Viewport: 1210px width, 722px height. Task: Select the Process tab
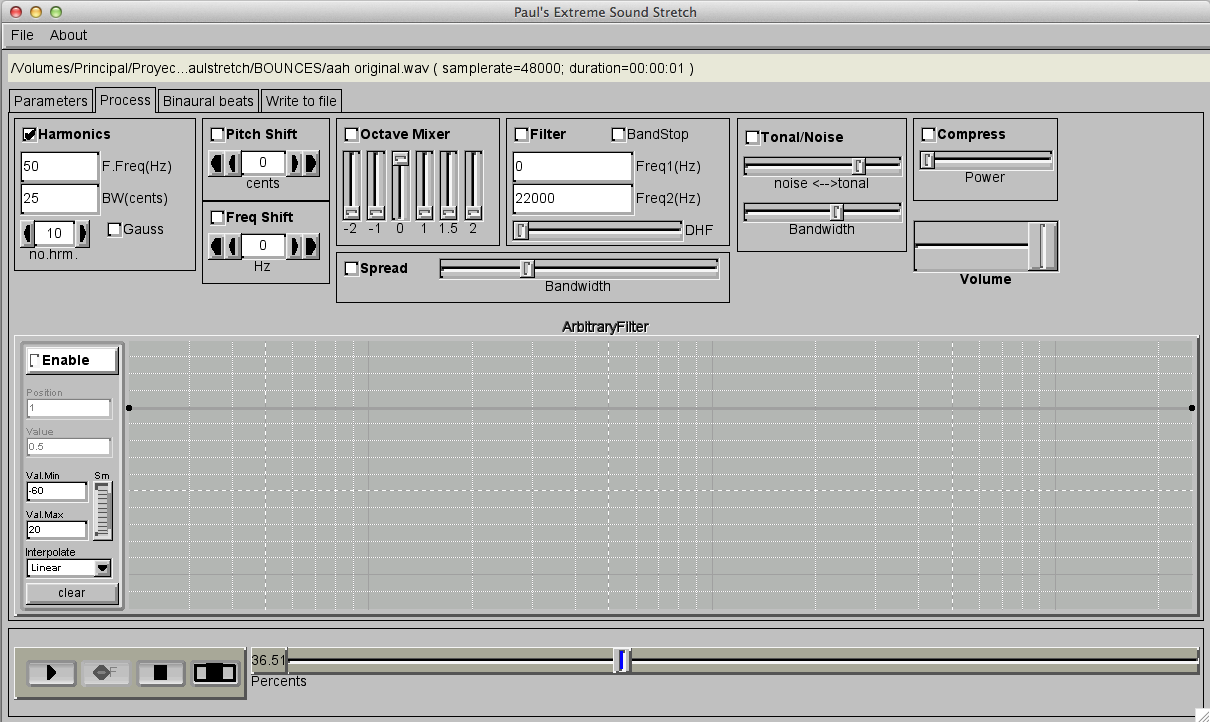coord(125,100)
